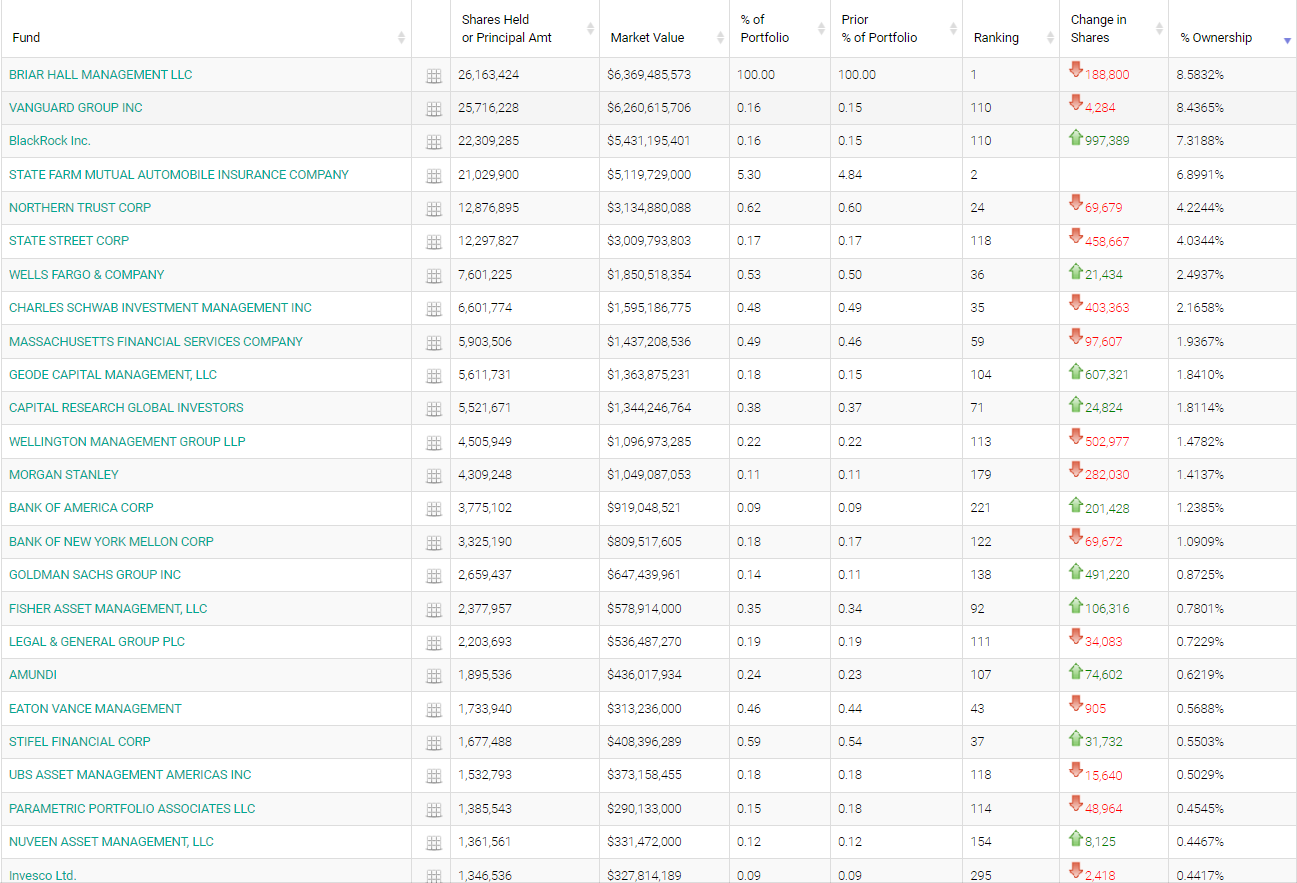The height and width of the screenshot is (883, 1297).
Task: Open table icon in STATE STREET CORP row
Action: coord(433,242)
